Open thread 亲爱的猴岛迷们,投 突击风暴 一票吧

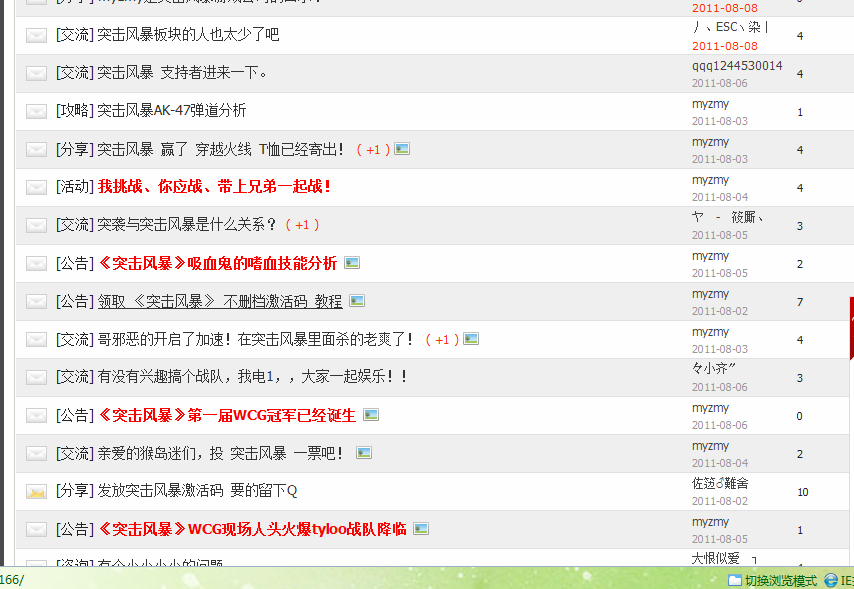220,453
